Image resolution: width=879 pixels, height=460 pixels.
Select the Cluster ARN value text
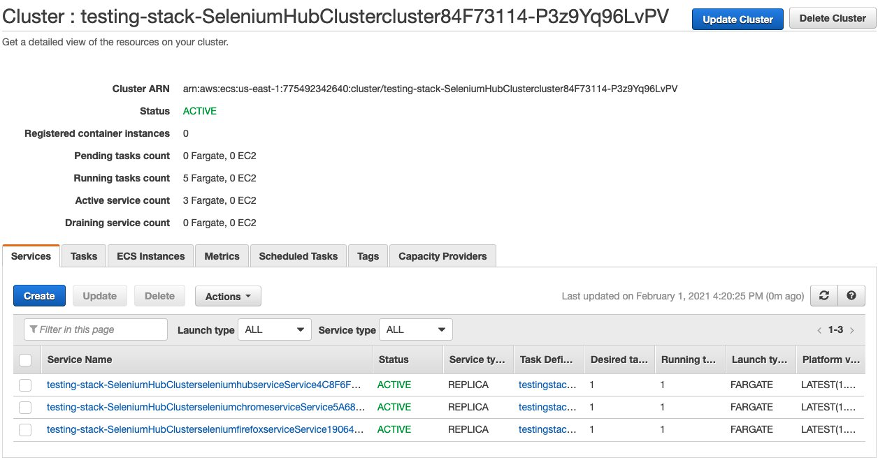coord(430,89)
